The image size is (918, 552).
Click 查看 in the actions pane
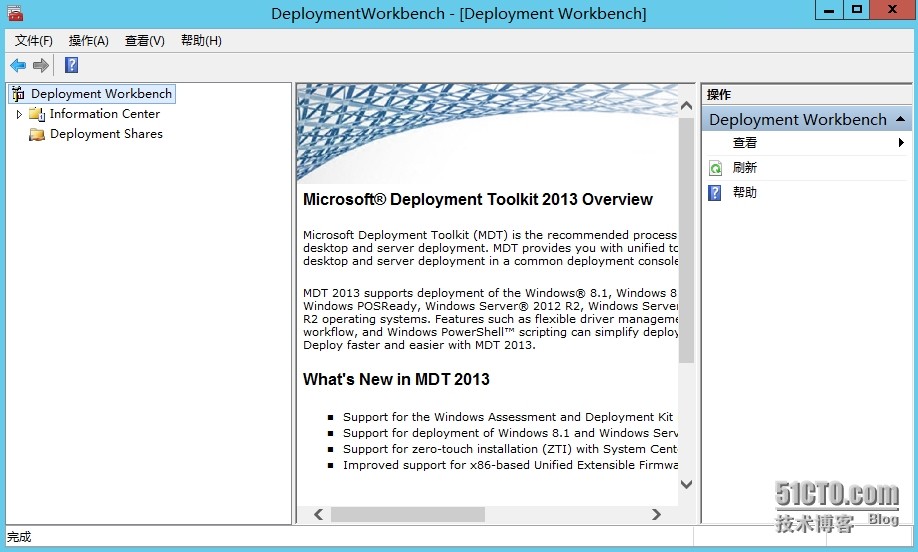(x=744, y=143)
